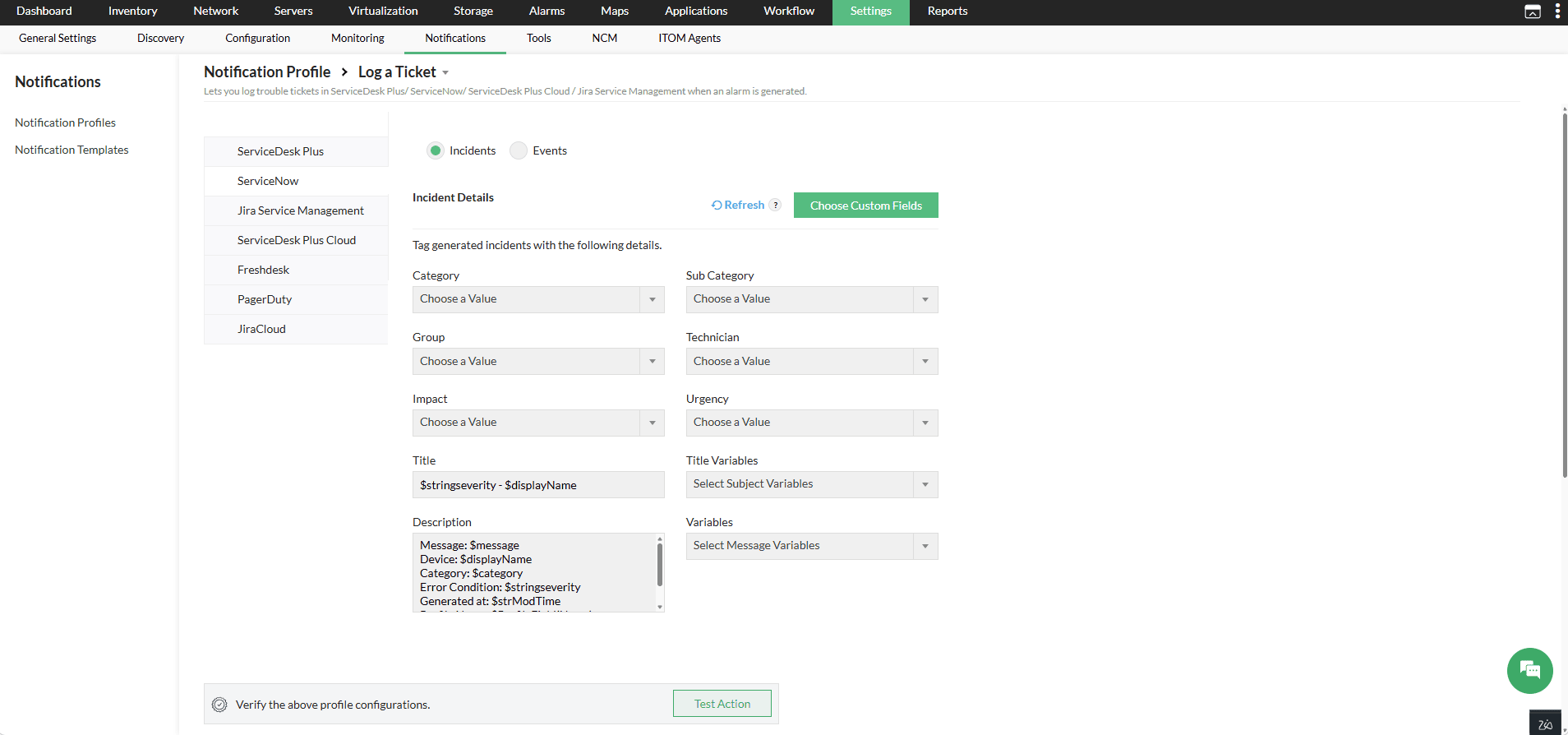Open the Technician dropdown
This screenshot has width=1568, height=735.
[812, 362]
